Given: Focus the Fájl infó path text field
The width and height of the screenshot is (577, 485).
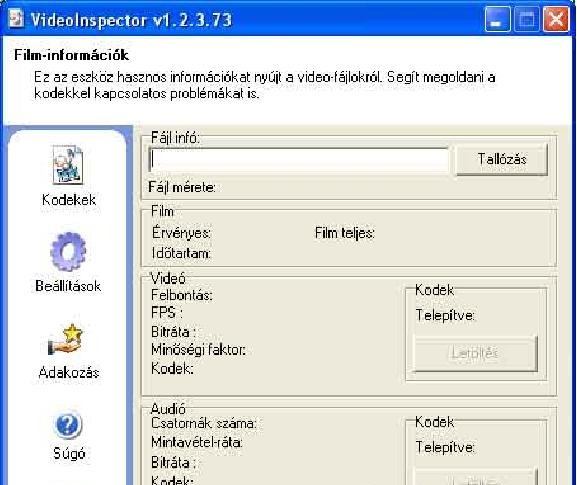Looking at the screenshot, I should pyautogui.click(x=299, y=160).
